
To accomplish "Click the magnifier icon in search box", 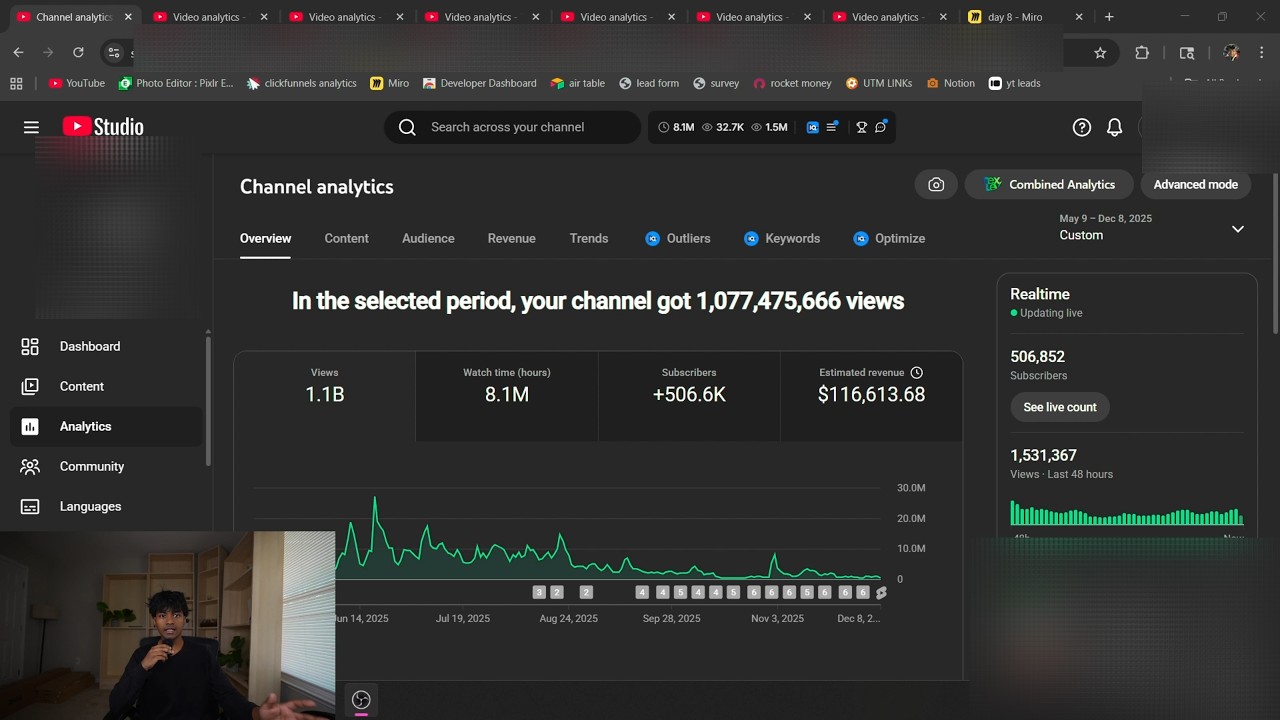I will pyautogui.click(x=407, y=127).
